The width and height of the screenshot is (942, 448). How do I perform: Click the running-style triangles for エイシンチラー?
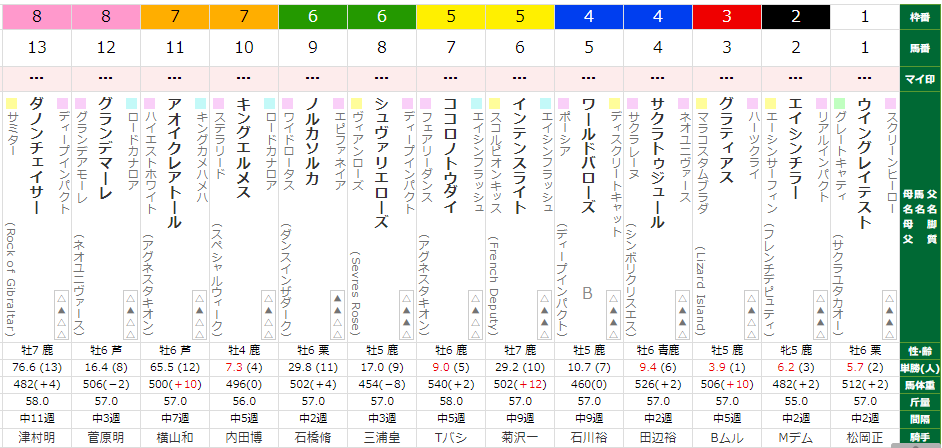coord(819,315)
